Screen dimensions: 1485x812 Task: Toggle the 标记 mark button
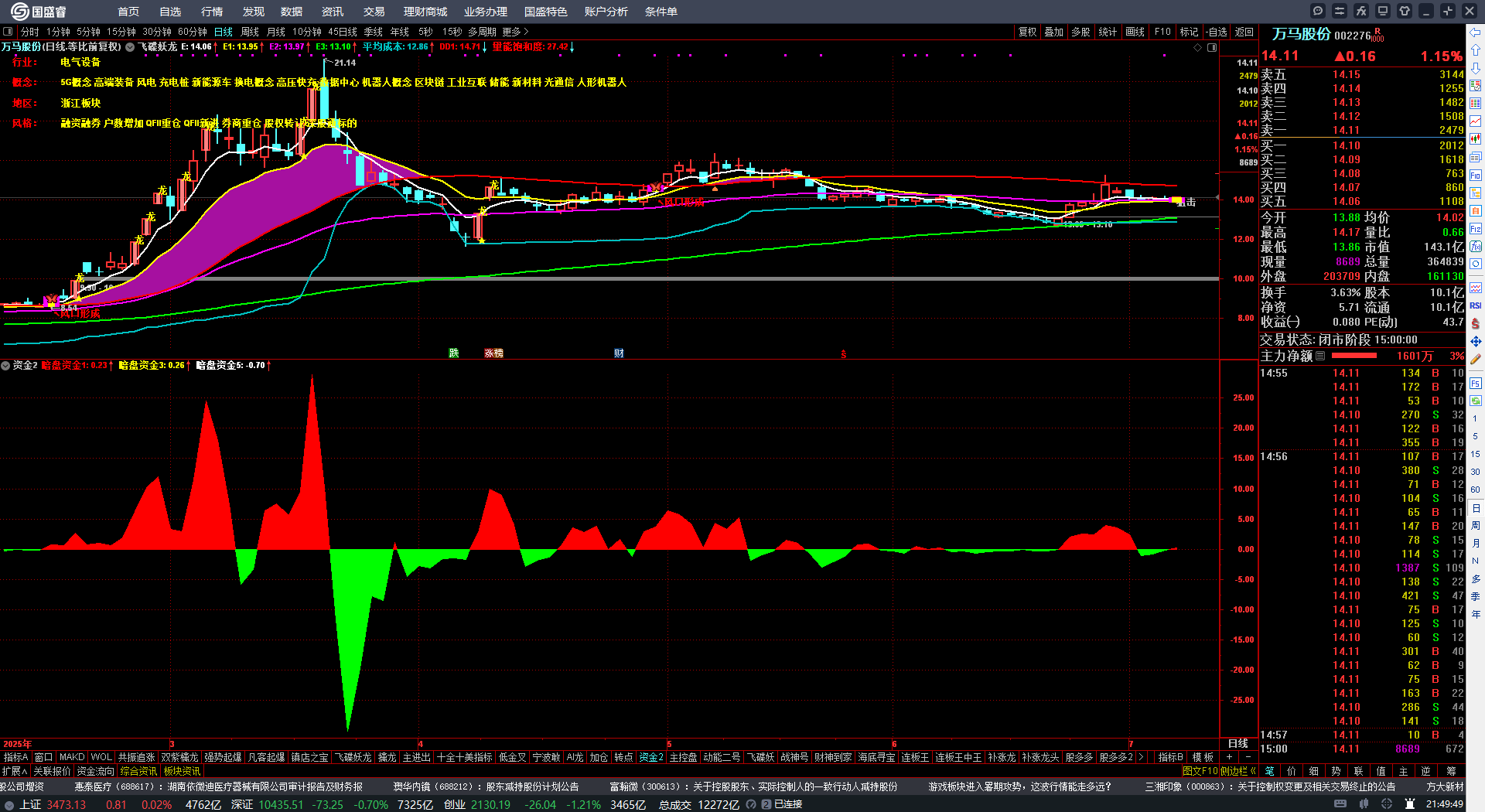tap(1189, 32)
